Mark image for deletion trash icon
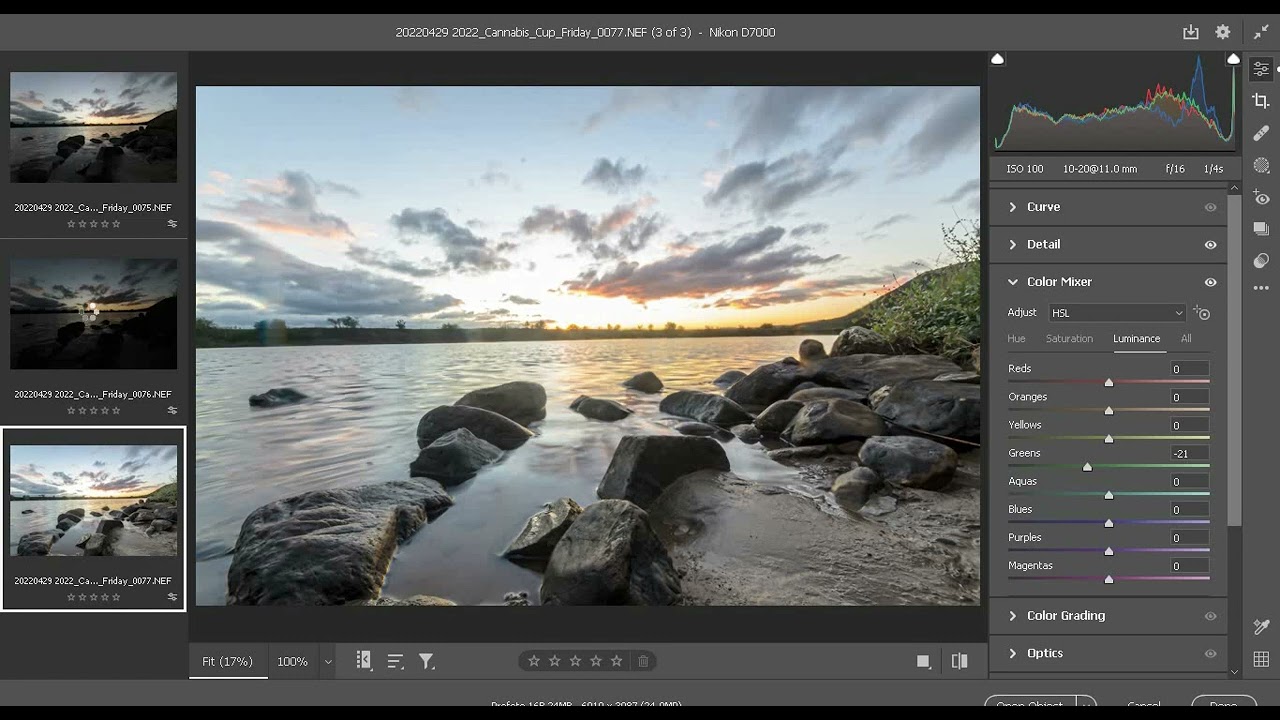 (643, 661)
